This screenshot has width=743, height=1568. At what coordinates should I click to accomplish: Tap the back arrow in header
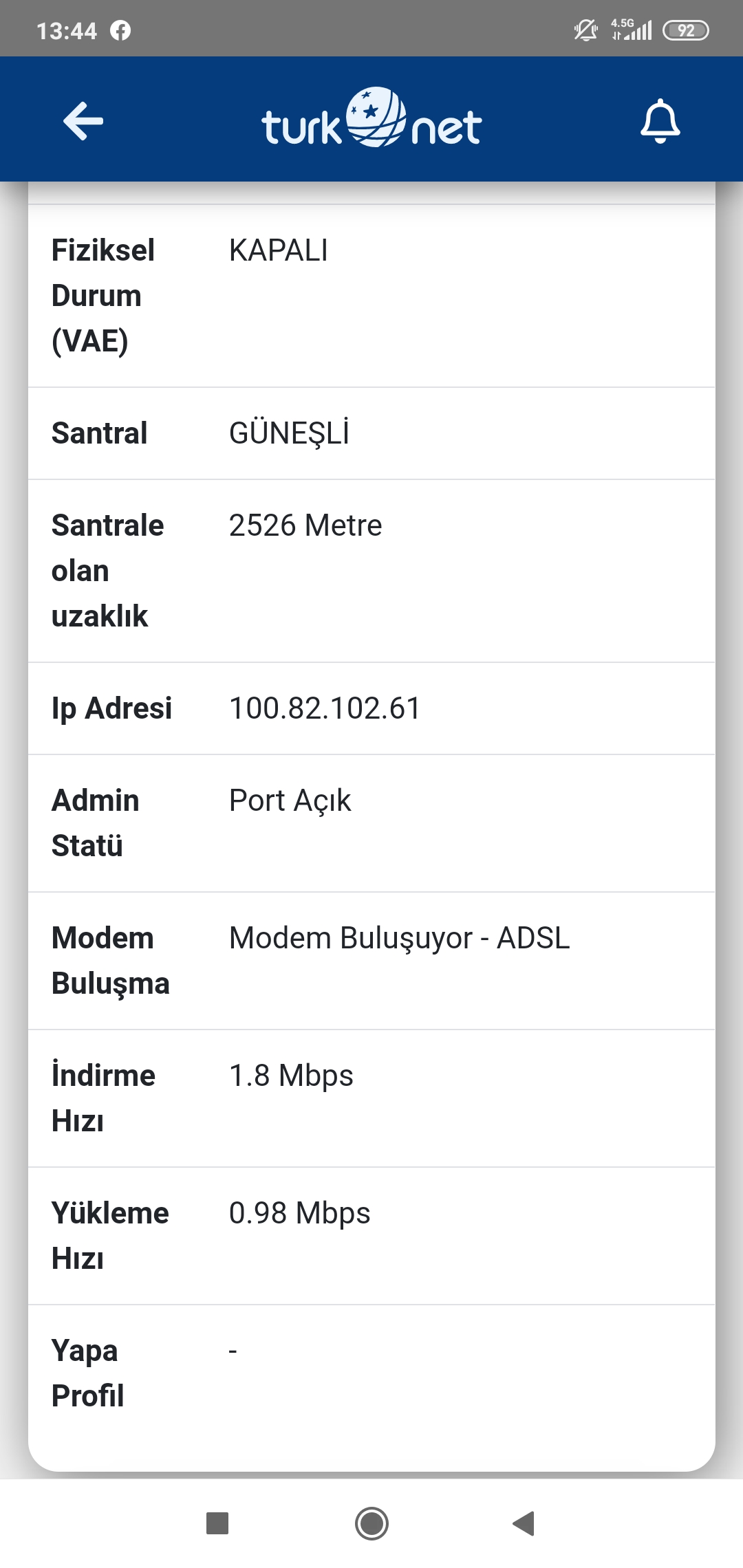(83, 121)
